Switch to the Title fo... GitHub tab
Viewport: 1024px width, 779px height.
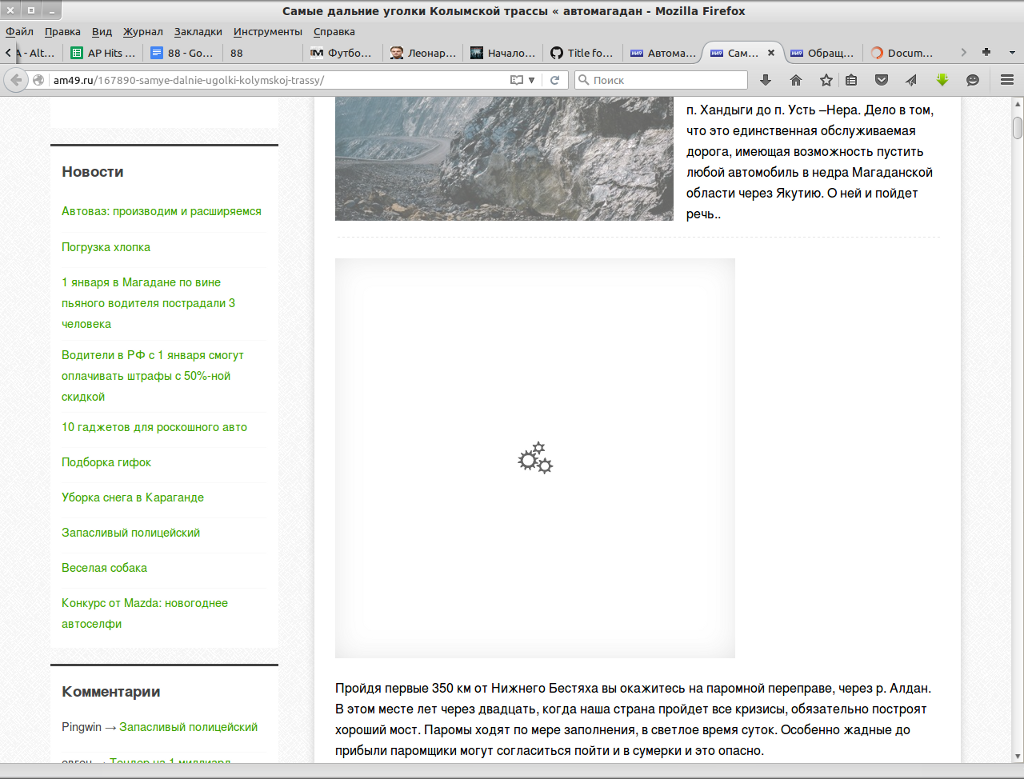pos(582,53)
